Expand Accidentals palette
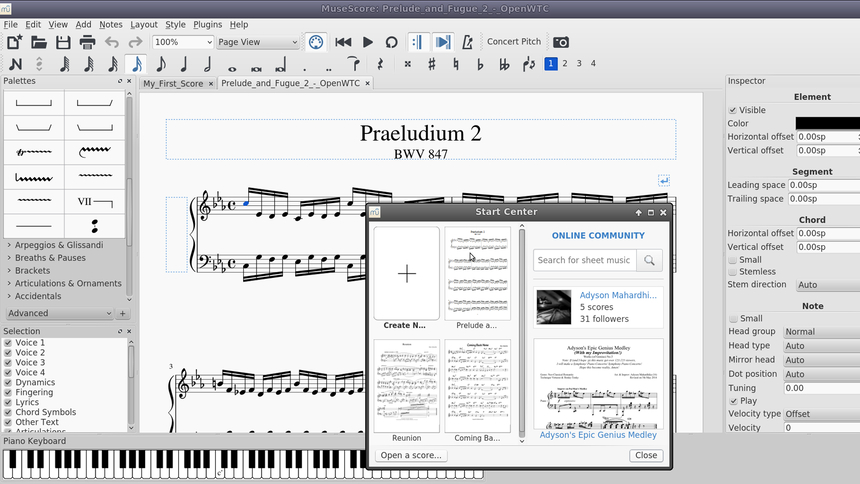This screenshot has height=484, width=860. 38,296
